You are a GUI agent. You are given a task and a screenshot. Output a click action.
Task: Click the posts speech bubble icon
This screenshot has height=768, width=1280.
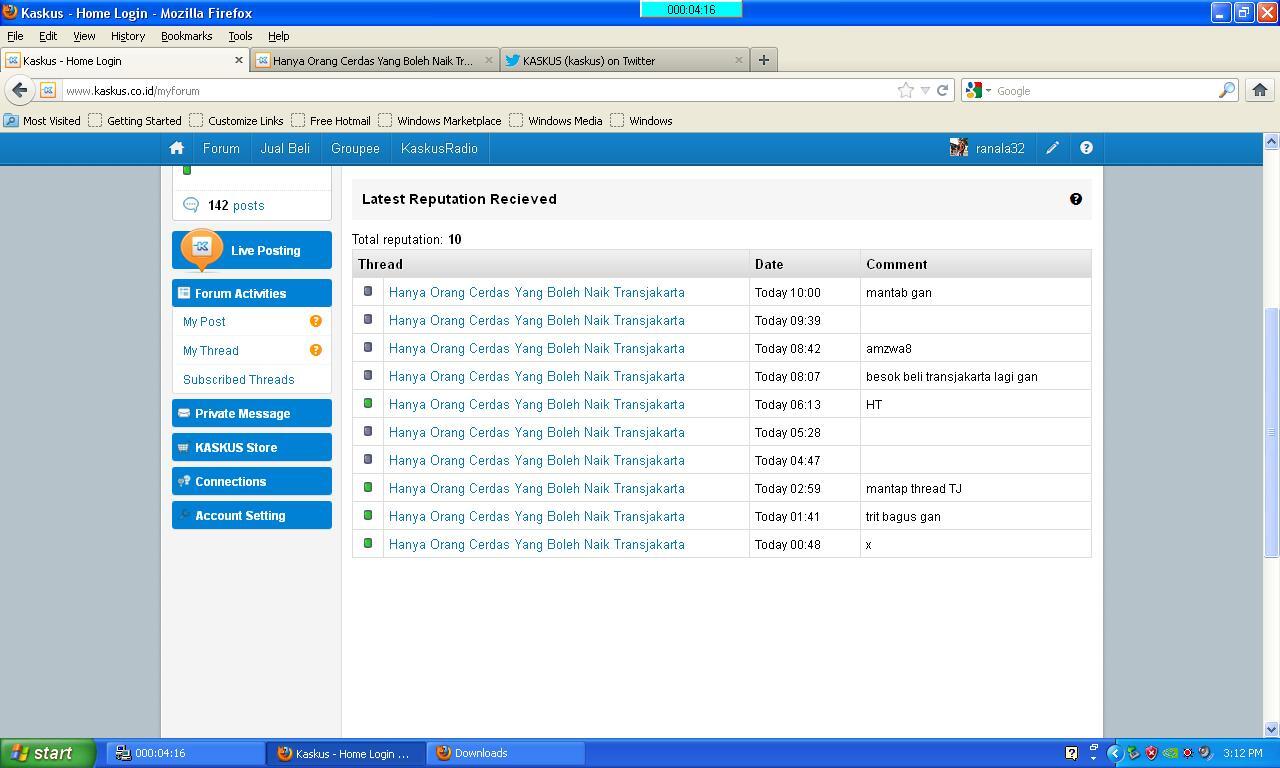click(191, 205)
